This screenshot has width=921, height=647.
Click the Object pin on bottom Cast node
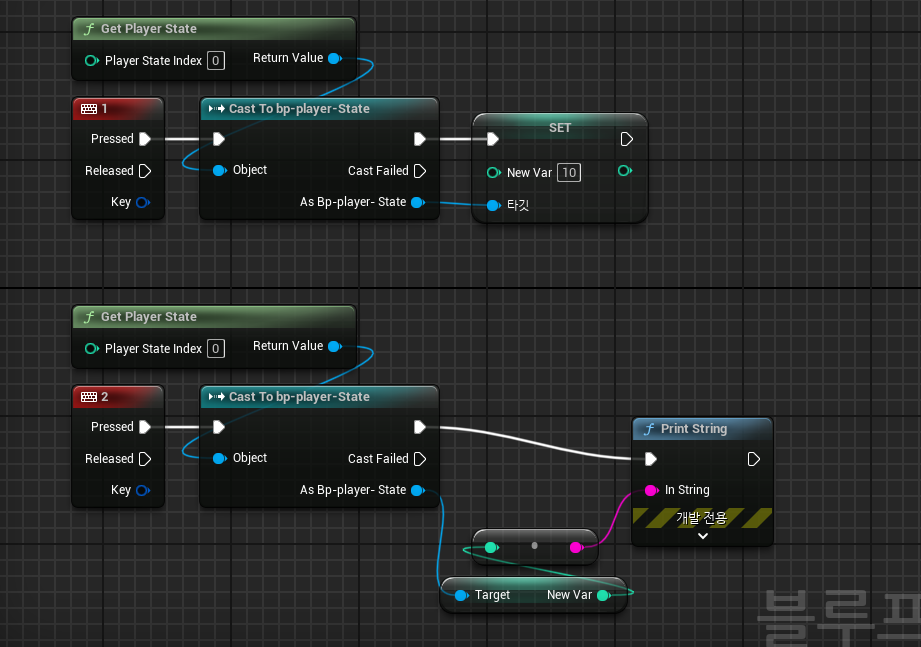coord(220,459)
